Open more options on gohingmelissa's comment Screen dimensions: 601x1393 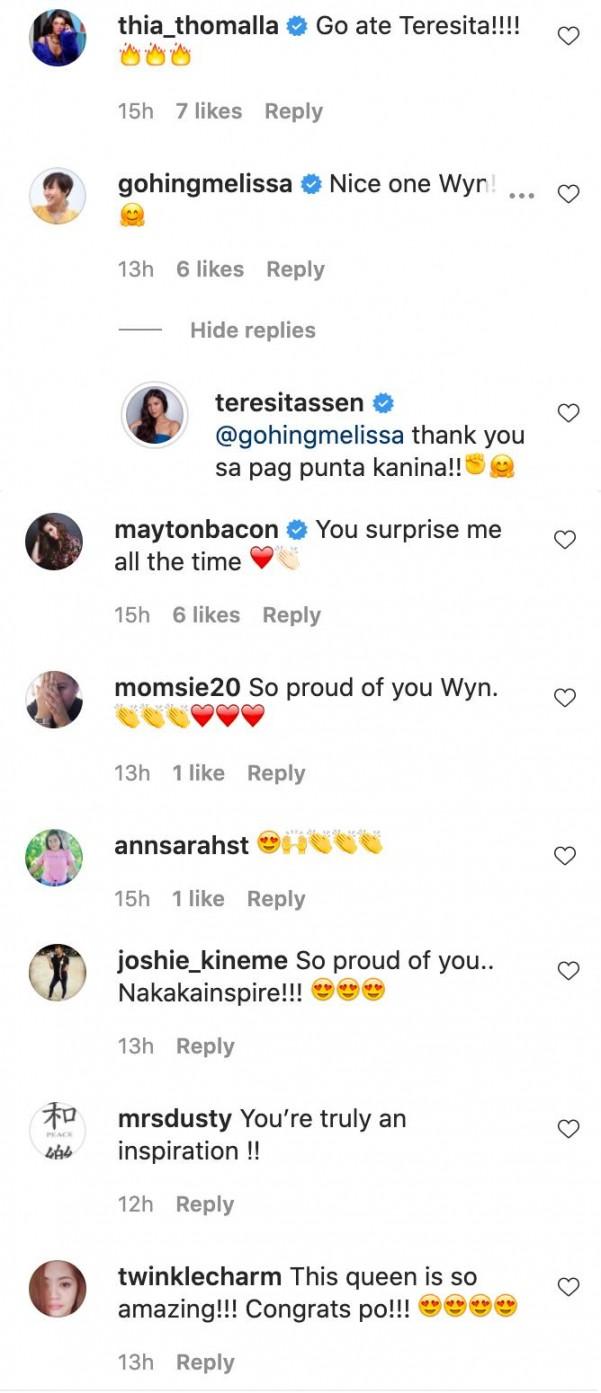point(523,195)
